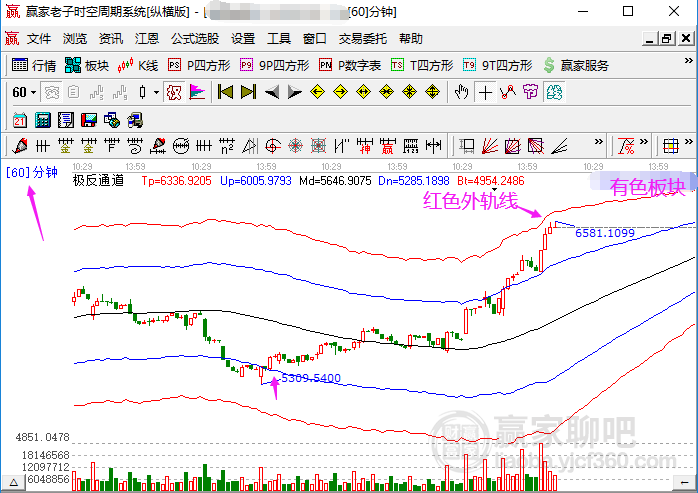
Task: Jump to the last bar
Action: [x=248, y=92]
